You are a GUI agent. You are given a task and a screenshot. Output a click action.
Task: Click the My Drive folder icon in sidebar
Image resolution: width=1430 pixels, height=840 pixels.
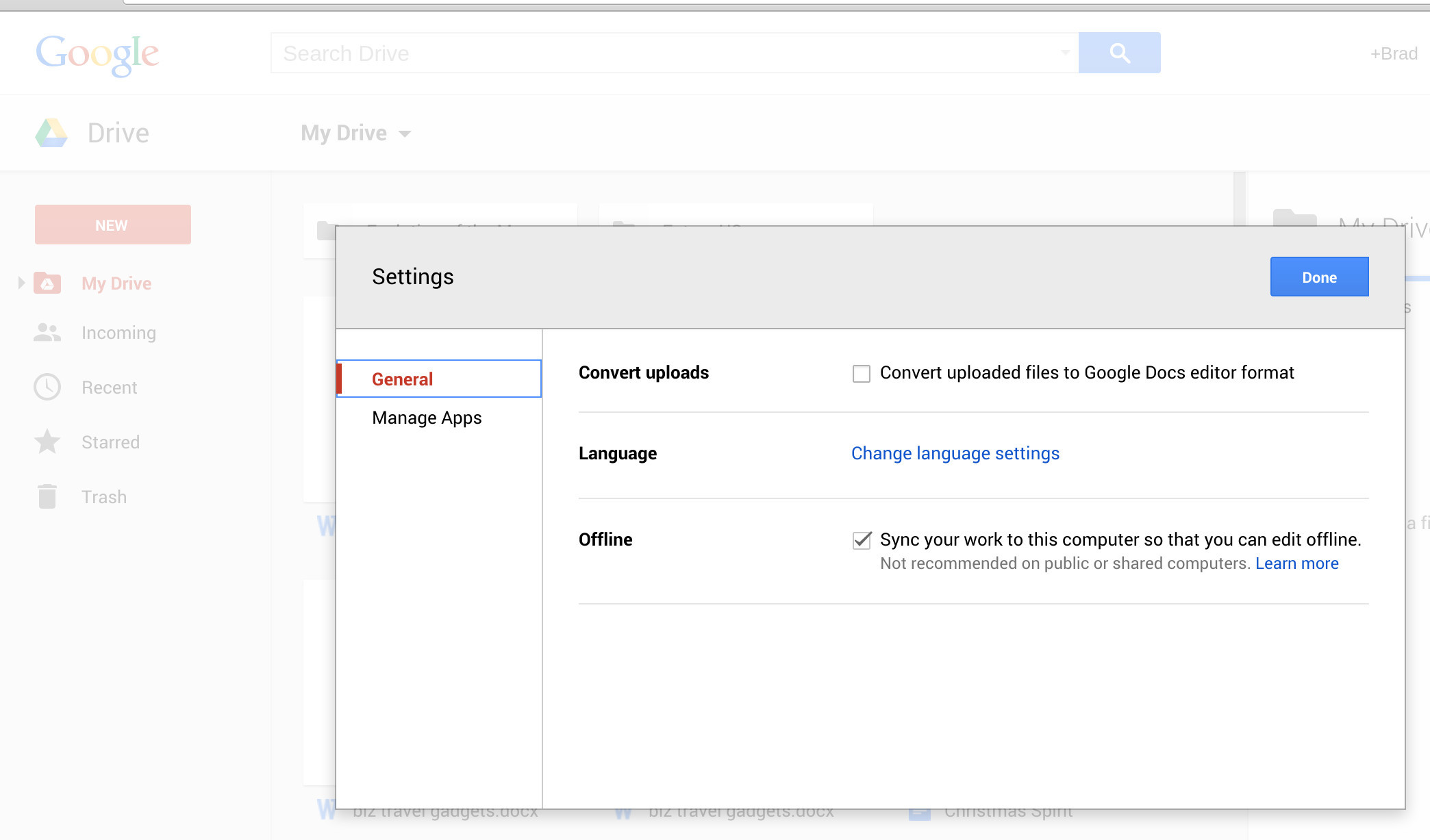point(47,283)
